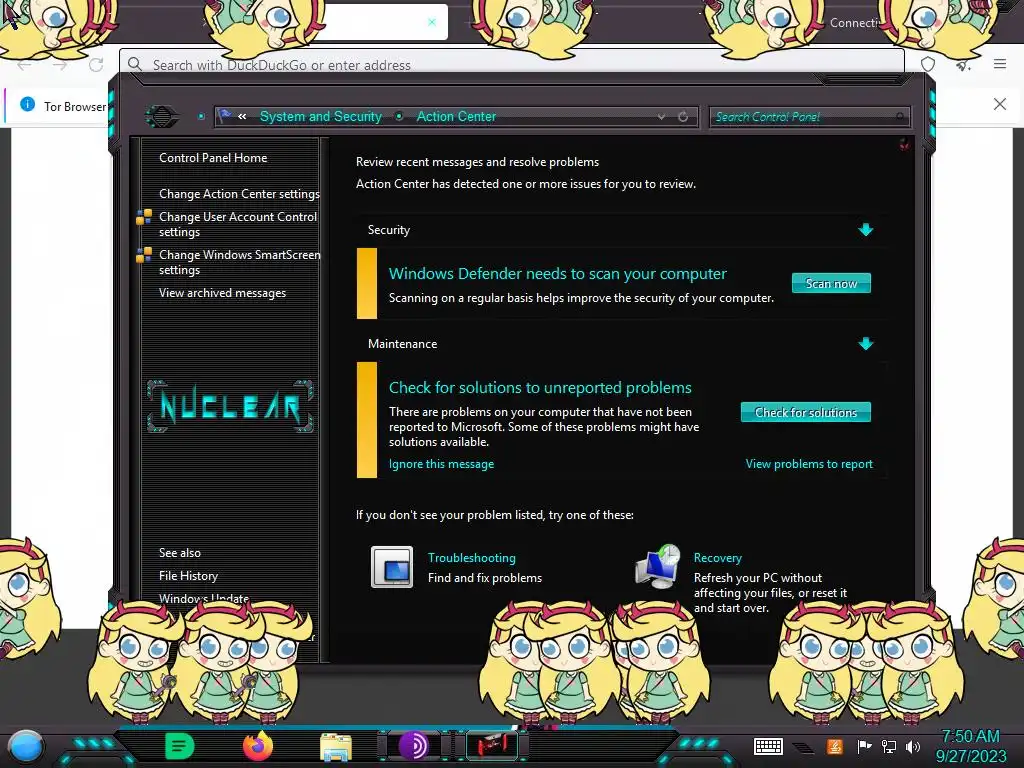Click the Maintenance section header
Image resolution: width=1024 pixels, height=768 pixels.
pyautogui.click(x=402, y=344)
